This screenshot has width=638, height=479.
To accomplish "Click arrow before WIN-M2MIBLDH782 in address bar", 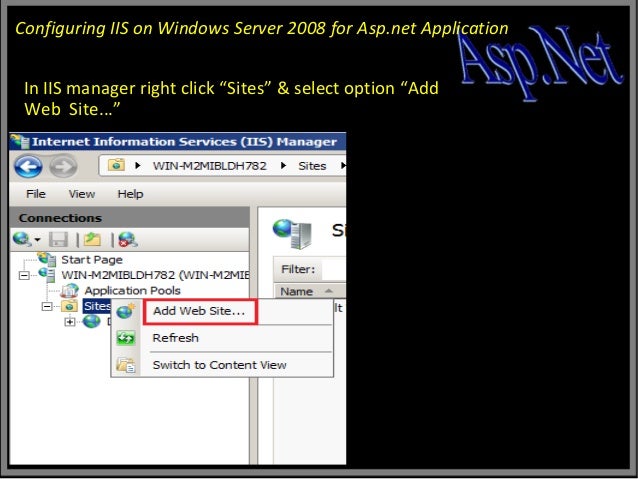I will tap(138, 165).
